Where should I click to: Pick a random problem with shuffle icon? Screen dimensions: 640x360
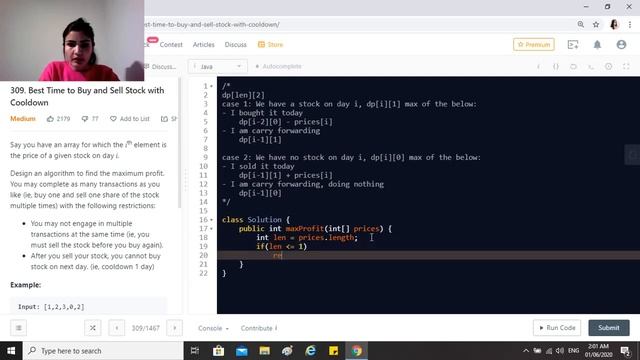tap(93, 328)
